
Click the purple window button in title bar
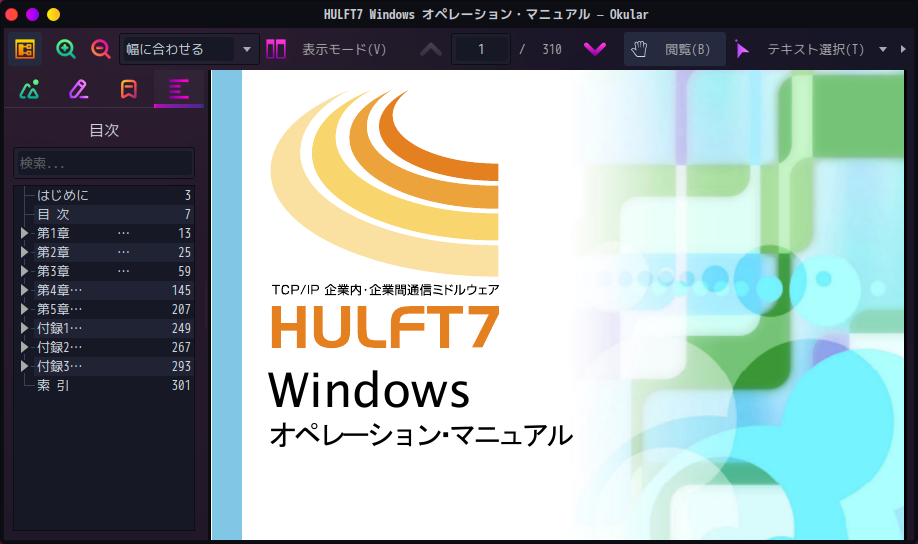point(32,14)
